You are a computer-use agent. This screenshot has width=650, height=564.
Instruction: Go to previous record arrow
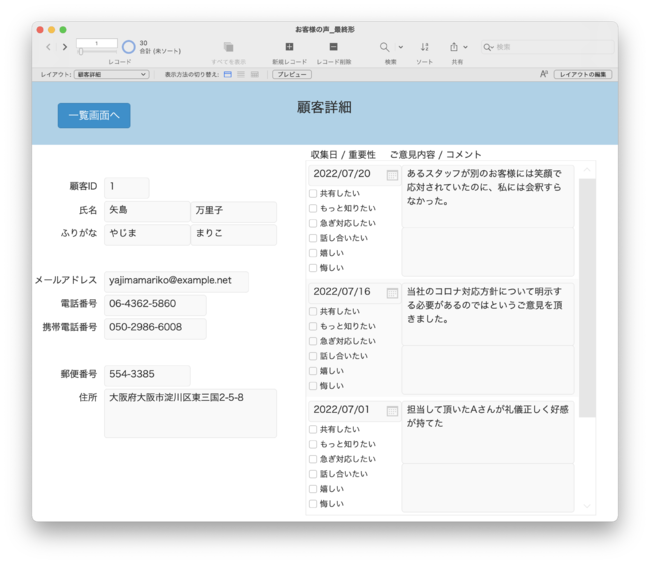click(x=49, y=47)
